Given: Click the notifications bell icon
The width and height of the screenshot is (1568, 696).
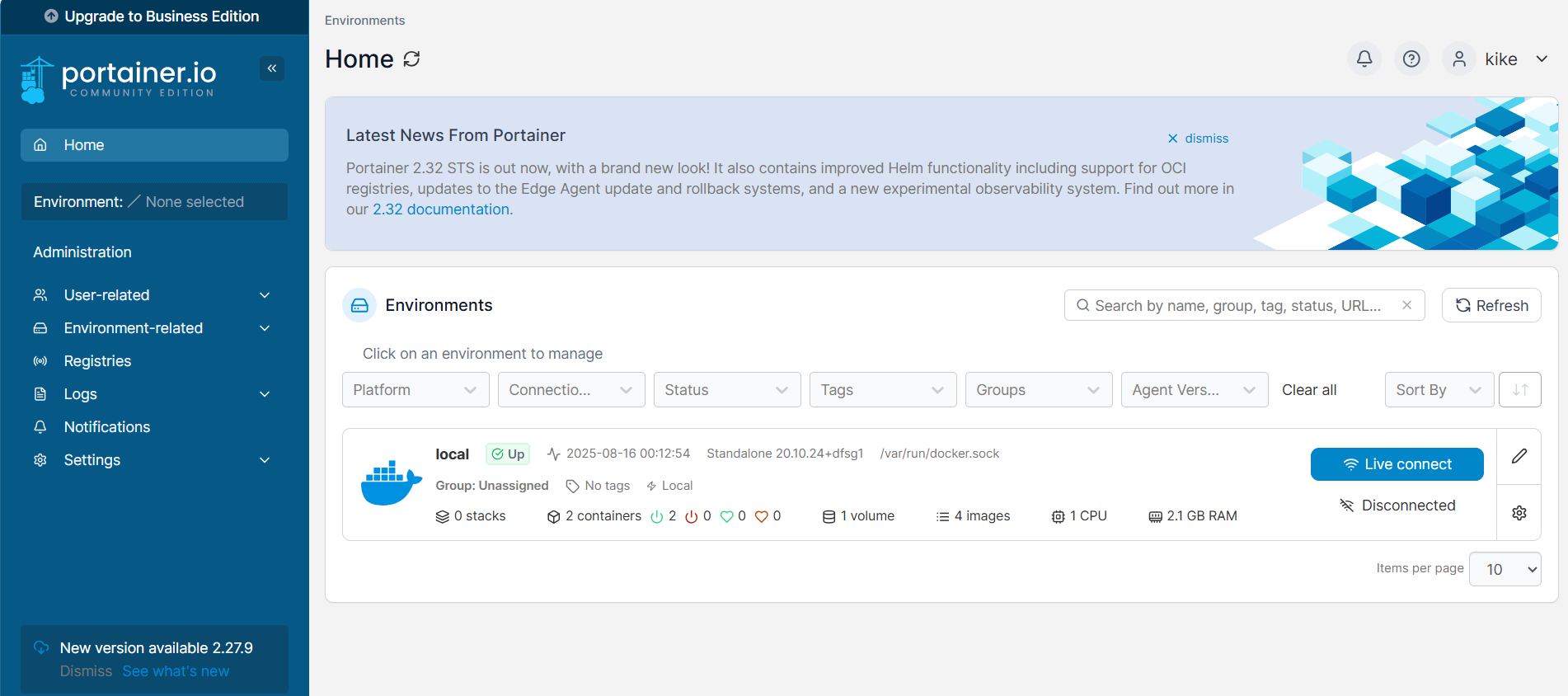Looking at the screenshot, I should click(x=1364, y=59).
